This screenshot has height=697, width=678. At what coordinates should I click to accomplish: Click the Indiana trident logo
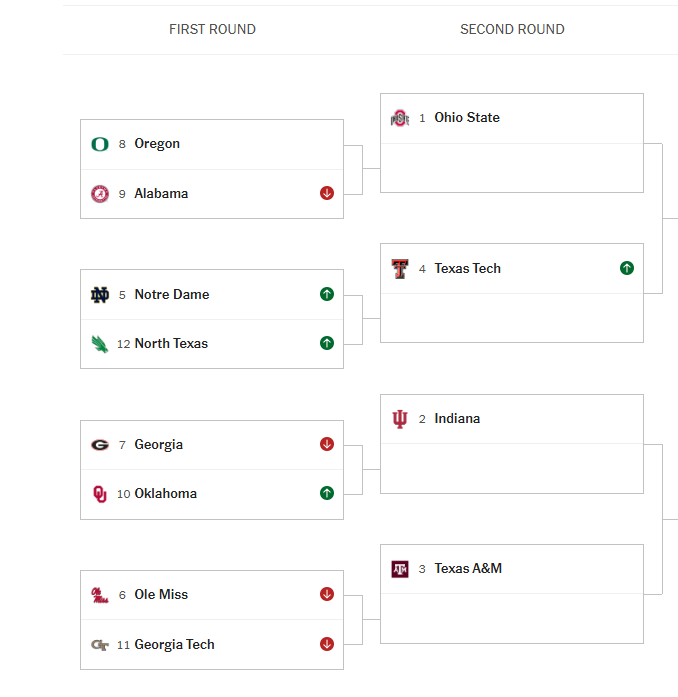click(x=400, y=419)
